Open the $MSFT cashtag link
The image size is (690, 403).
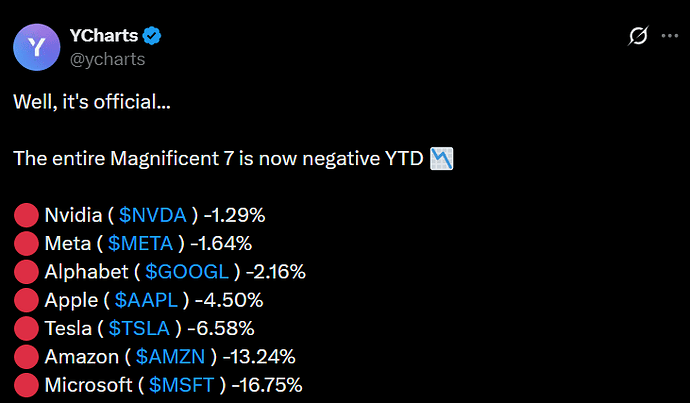pyautogui.click(x=180, y=385)
